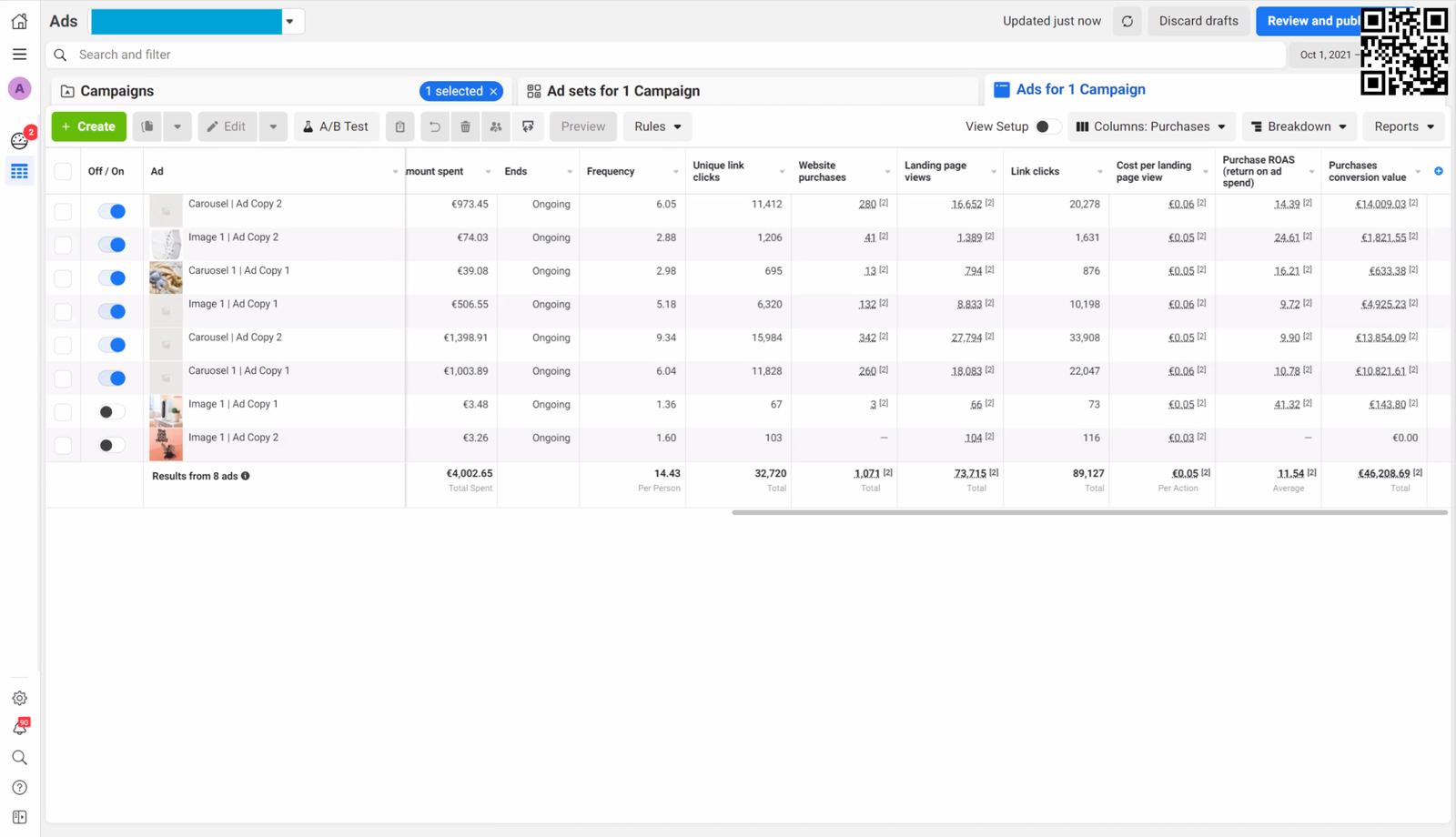Viewport: 1456px width, 837px height.
Task: Switch to Ad sets for 1 Campaign tab
Action: coord(622,91)
